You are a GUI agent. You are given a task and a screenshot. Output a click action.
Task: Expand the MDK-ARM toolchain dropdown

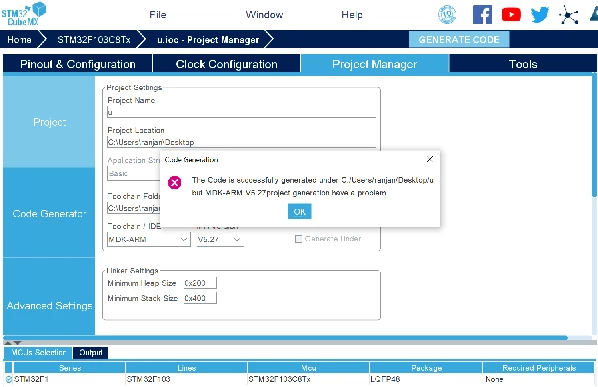tap(148, 239)
